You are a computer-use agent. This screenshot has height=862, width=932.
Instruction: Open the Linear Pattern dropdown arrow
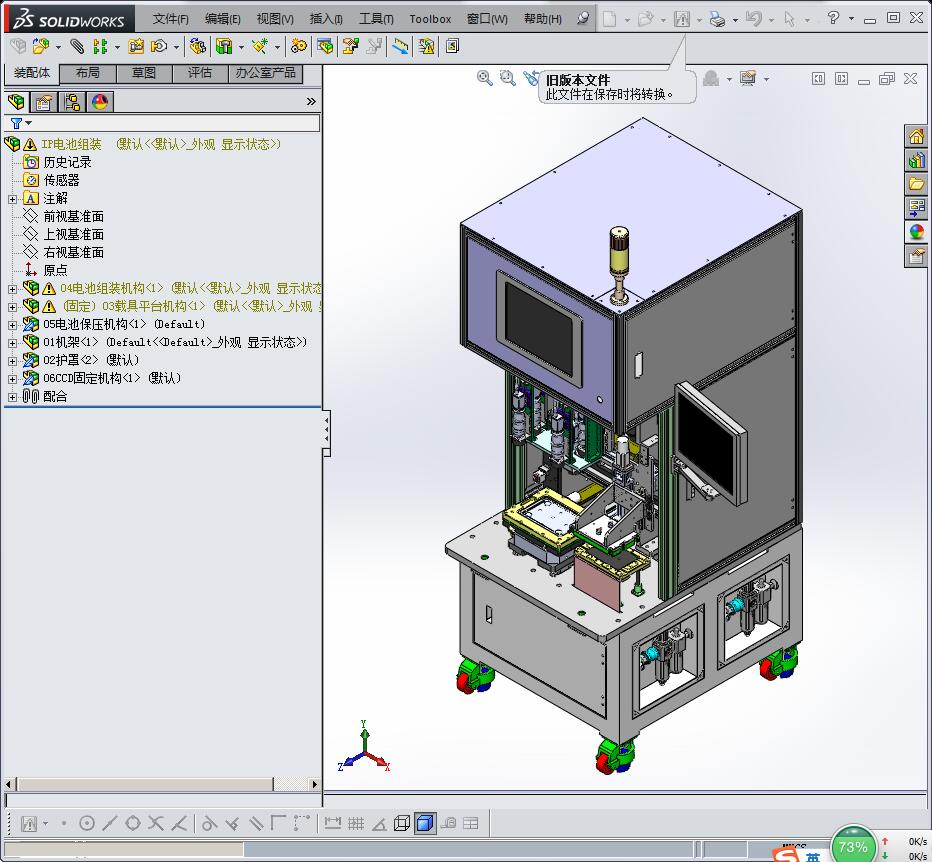[x=117, y=47]
